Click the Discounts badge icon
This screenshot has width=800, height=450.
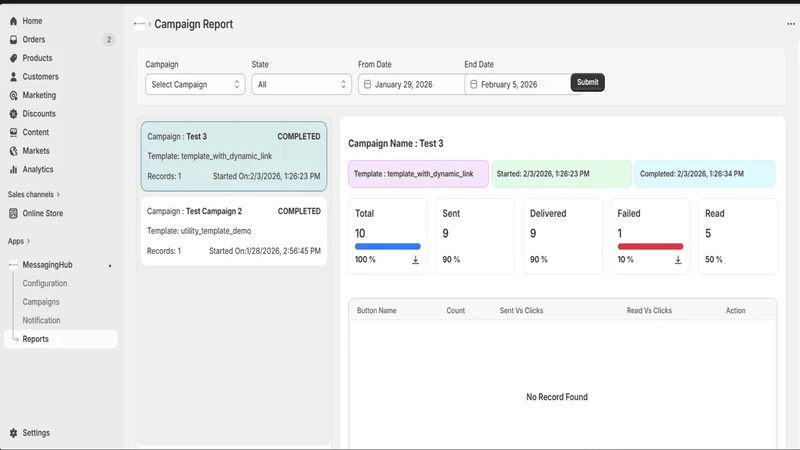(x=13, y=114)
